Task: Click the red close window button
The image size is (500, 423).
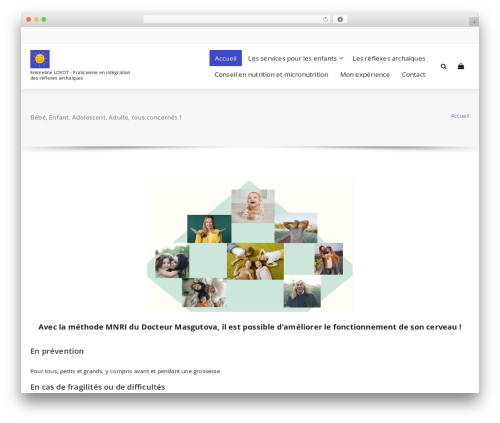Action: tap(29, 19)
